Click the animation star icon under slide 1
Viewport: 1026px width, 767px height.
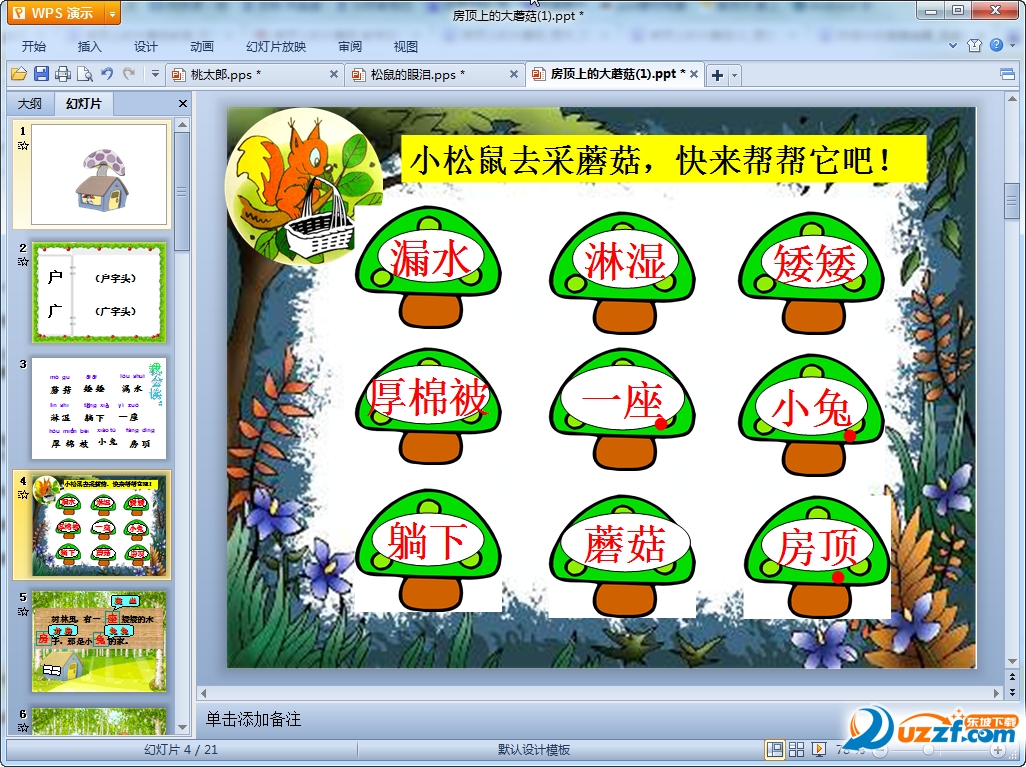click(23, 145)
